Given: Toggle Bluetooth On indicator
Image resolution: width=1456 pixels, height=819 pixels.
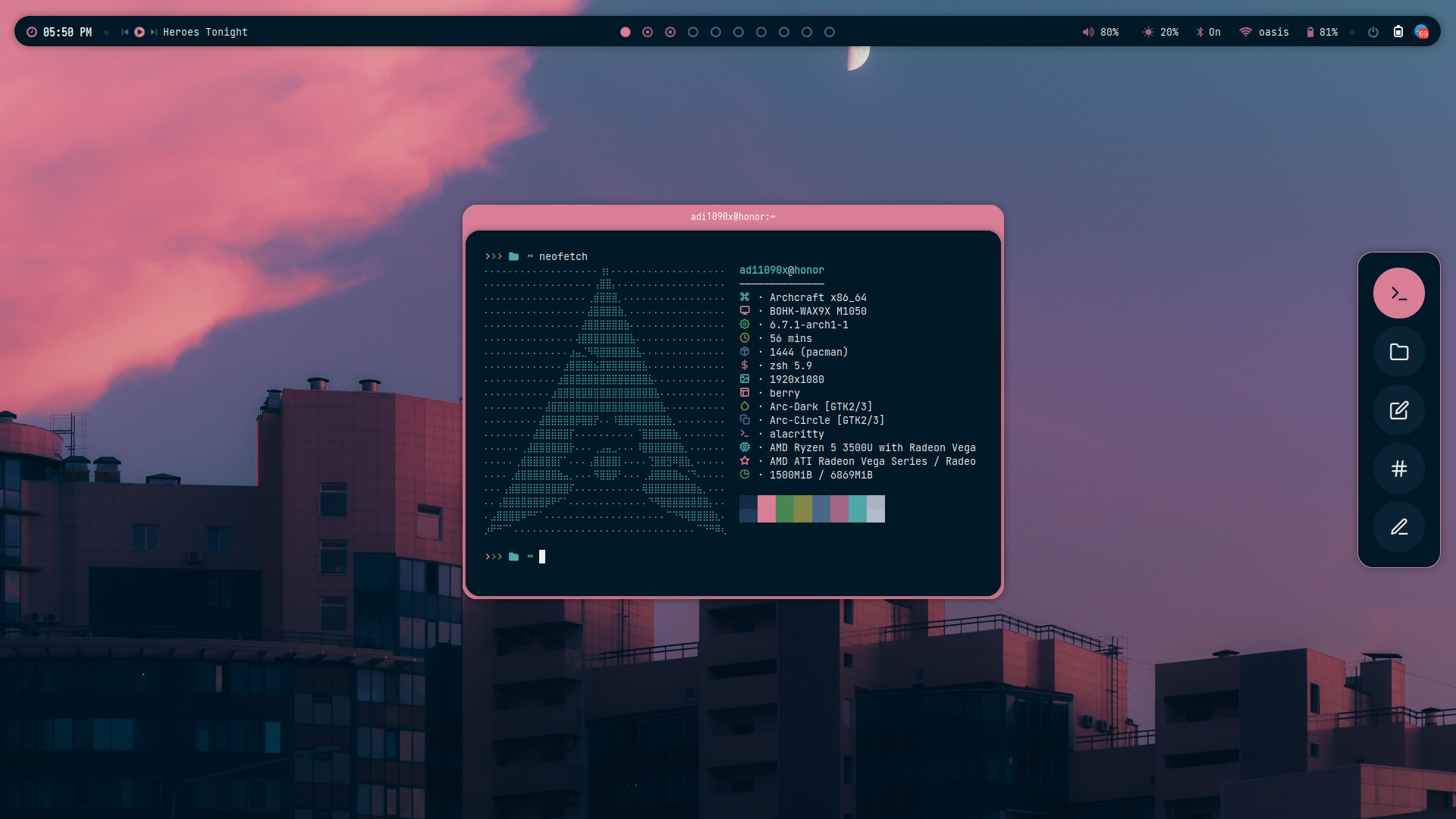Looking at the screenshot, I should pos(1208,32).
